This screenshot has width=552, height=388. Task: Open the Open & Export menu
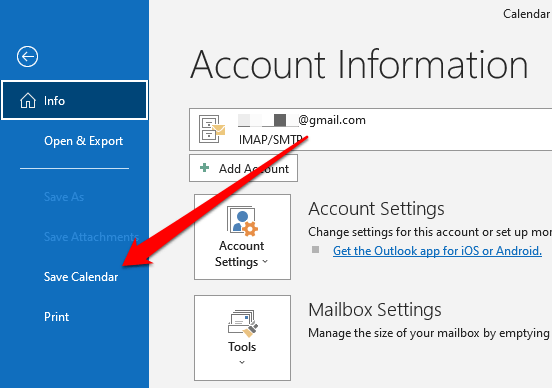(x=83, y=141)
